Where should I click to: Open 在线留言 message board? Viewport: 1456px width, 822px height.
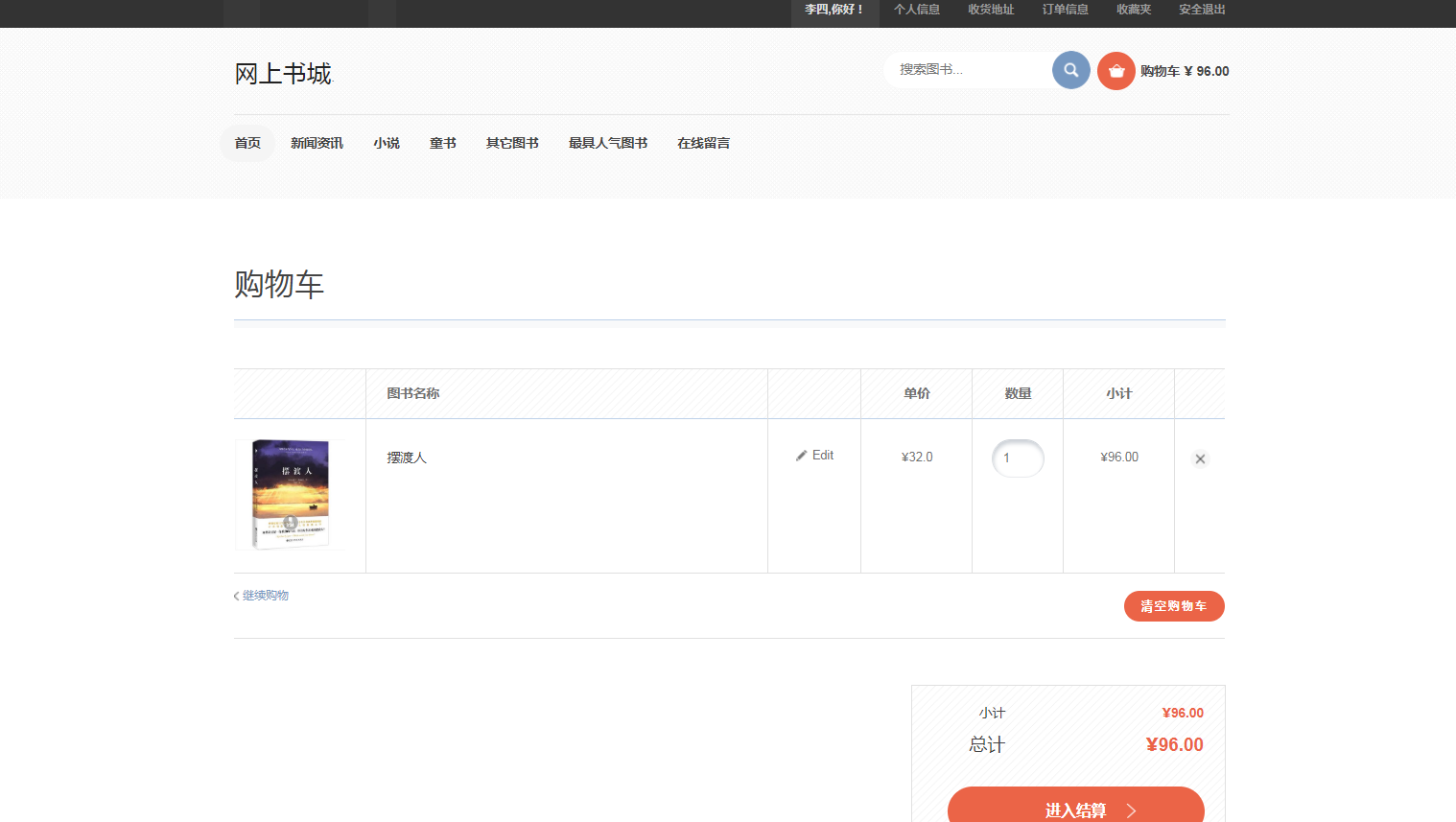point(703,143)
